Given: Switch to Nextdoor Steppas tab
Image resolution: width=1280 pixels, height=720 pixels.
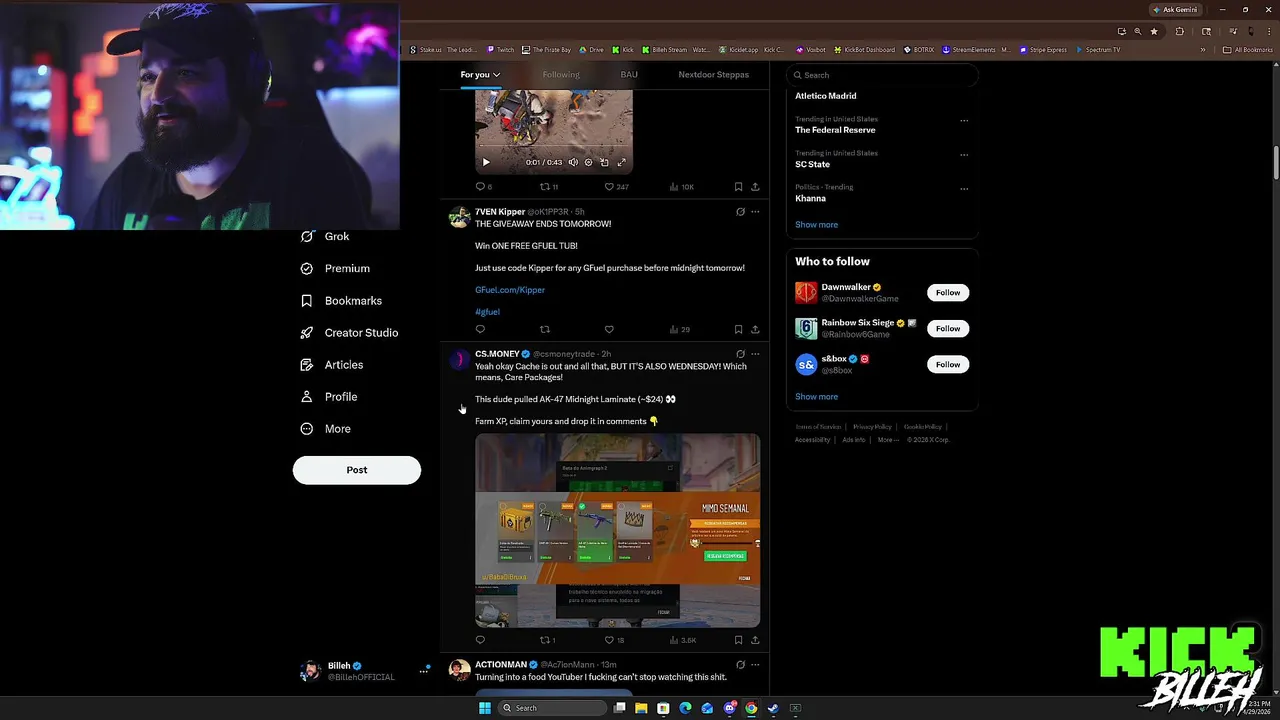Looking at the screenshot, I should [713, 75].
